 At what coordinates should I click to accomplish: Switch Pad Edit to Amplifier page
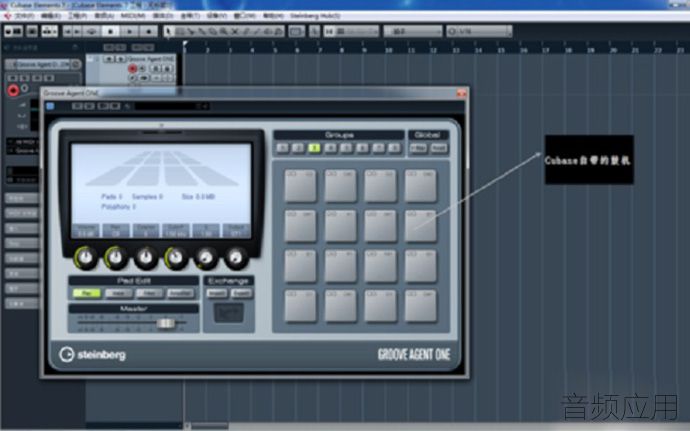tap(180, 293)
